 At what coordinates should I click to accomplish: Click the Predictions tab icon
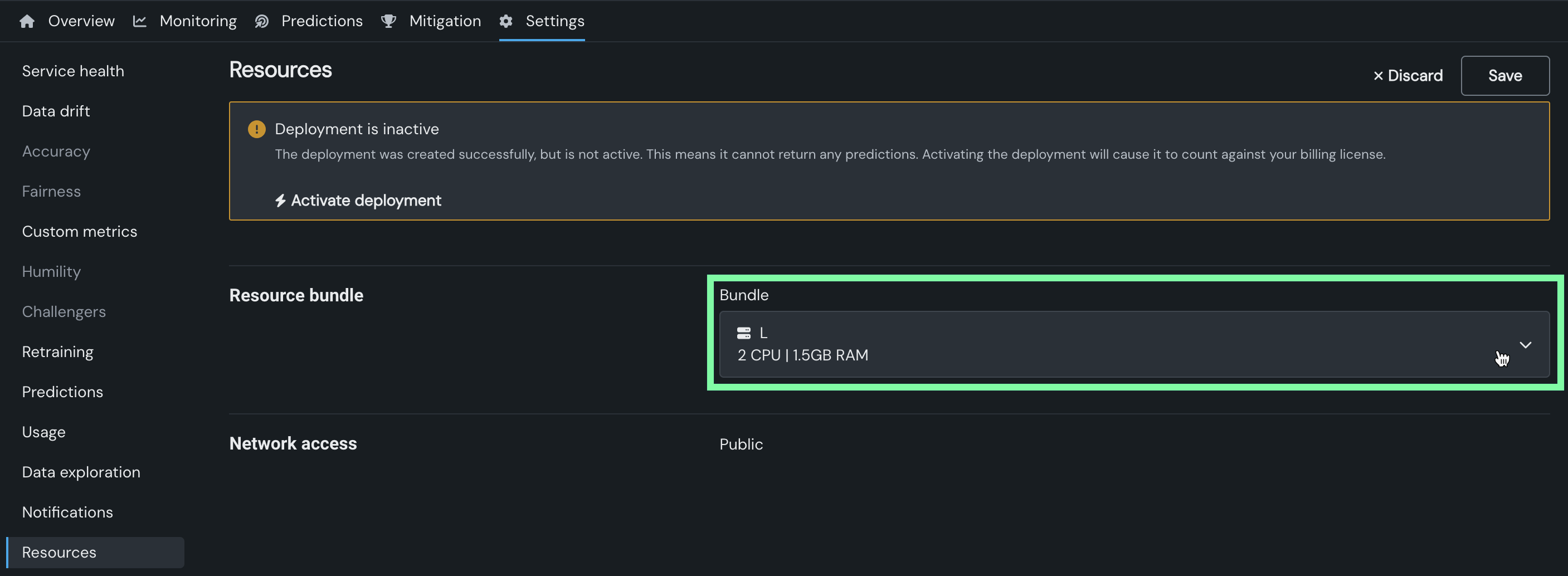(x=262, y=21)
